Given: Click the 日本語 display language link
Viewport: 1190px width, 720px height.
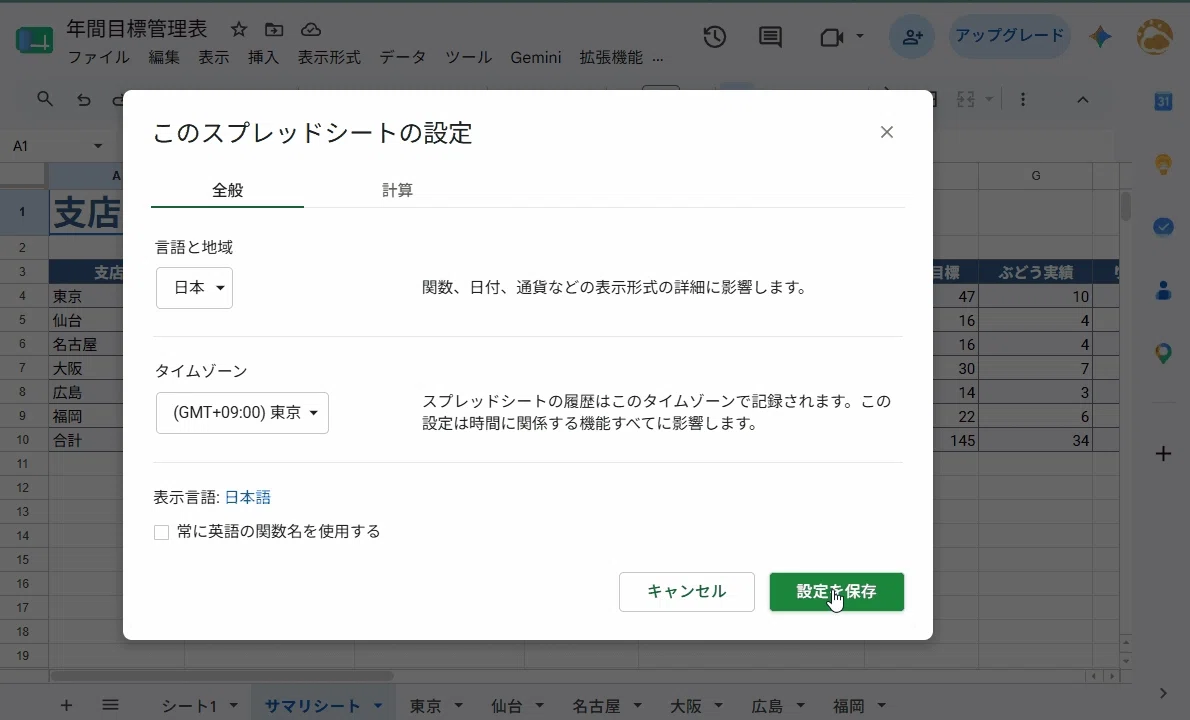Looking at the screenshot, I should (x=247, y=497).
